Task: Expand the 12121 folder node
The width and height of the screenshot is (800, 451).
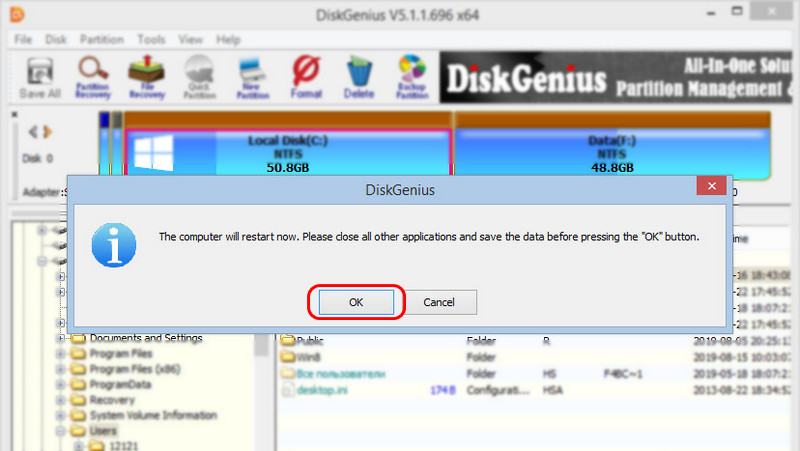Action: point(79,446)
